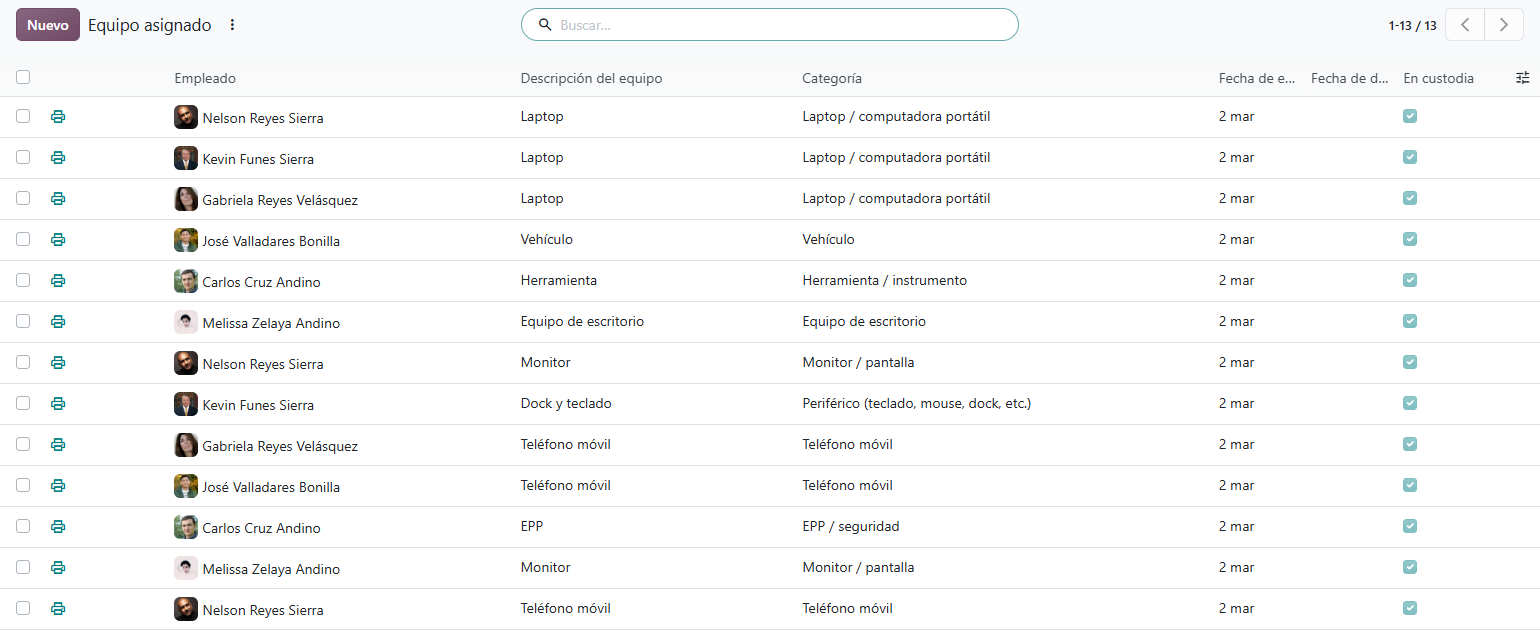
Task: Open the optional columns settings icon
Action: coord(1523,78)
